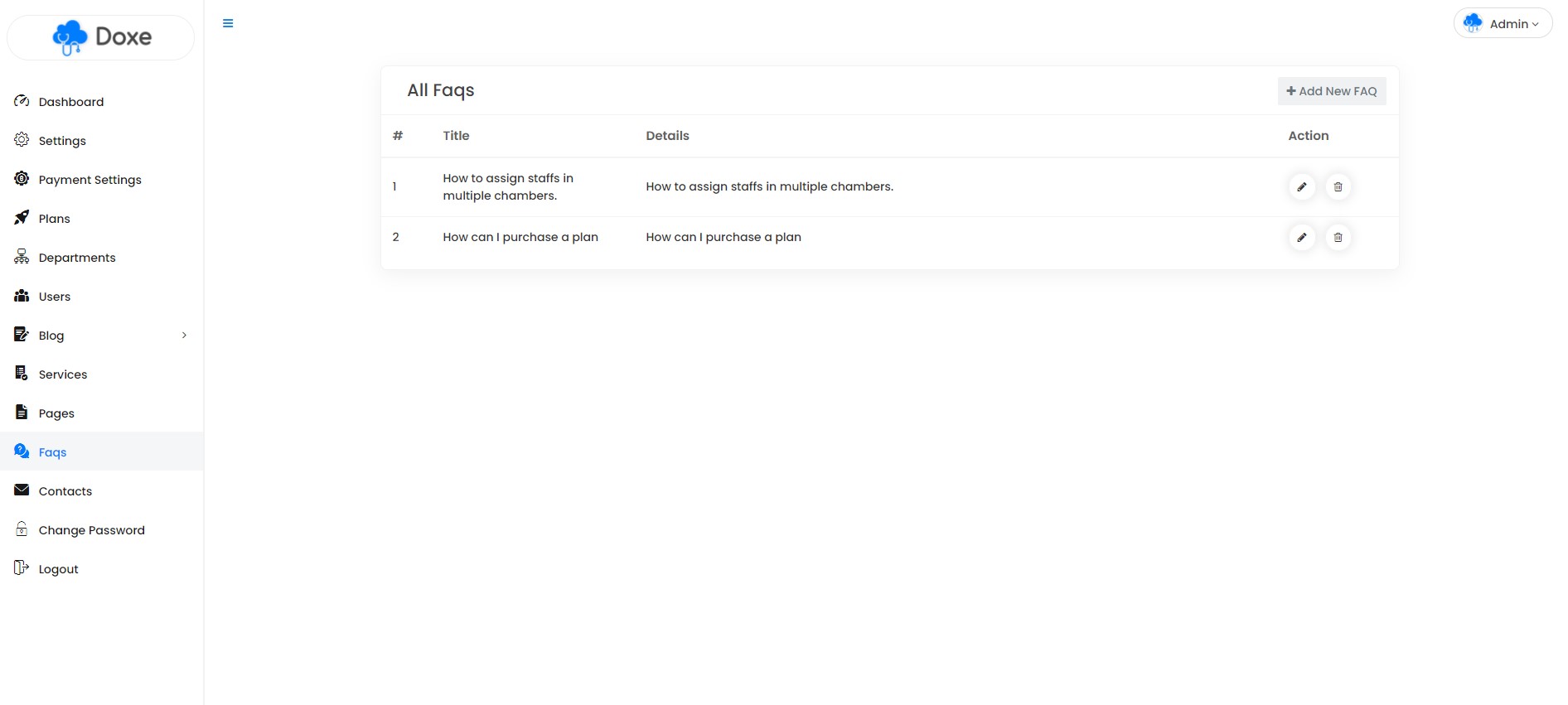The image size is (1568, 705).
Task: Click Add New FAQ button
Action: click(1332, 91)
